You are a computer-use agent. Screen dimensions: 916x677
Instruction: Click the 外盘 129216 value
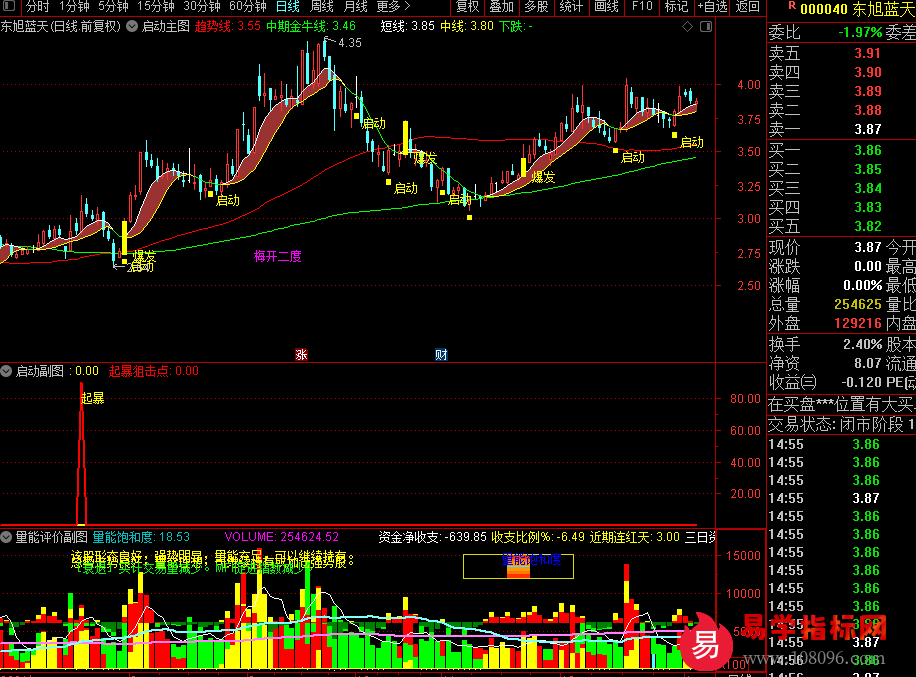click(858, 323)
